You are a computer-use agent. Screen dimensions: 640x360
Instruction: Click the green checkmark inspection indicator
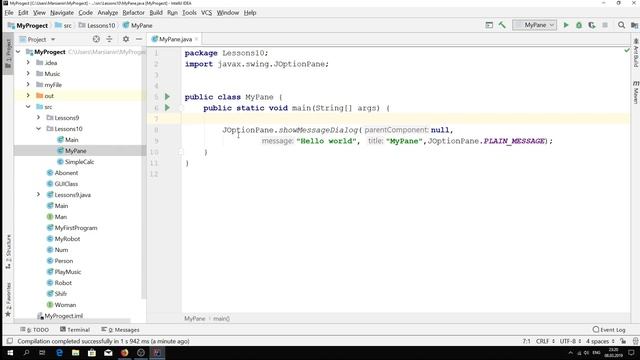click(627, 50)
